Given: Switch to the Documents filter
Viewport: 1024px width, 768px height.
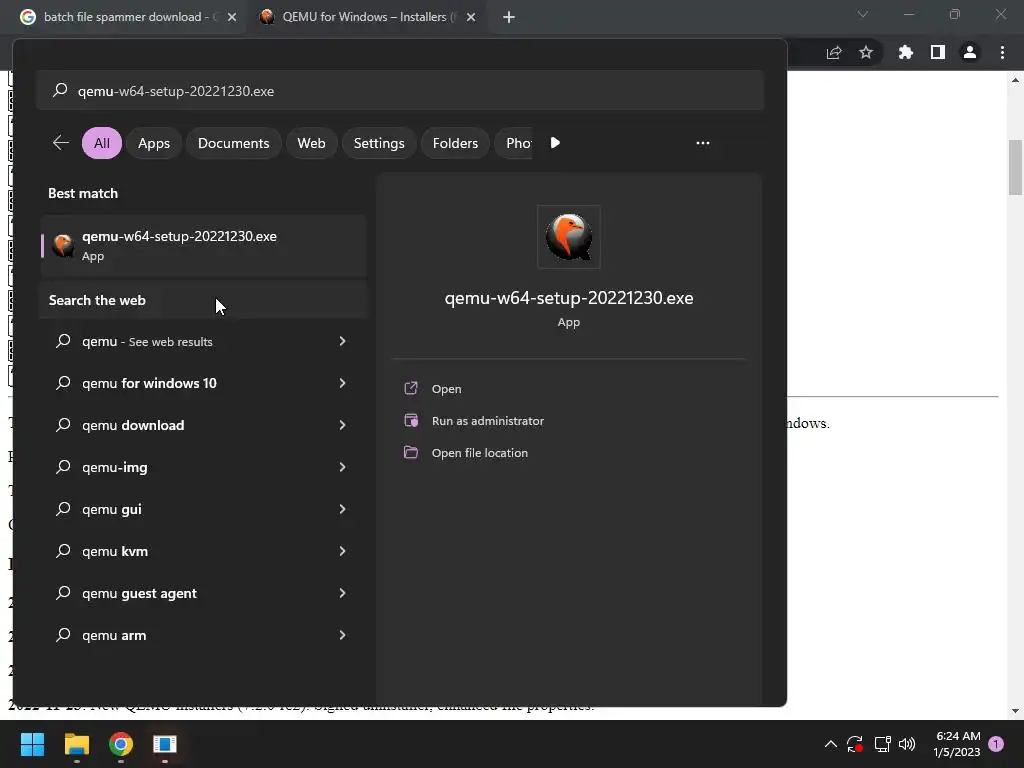Looking at the screenshot, I should [233, 143].
